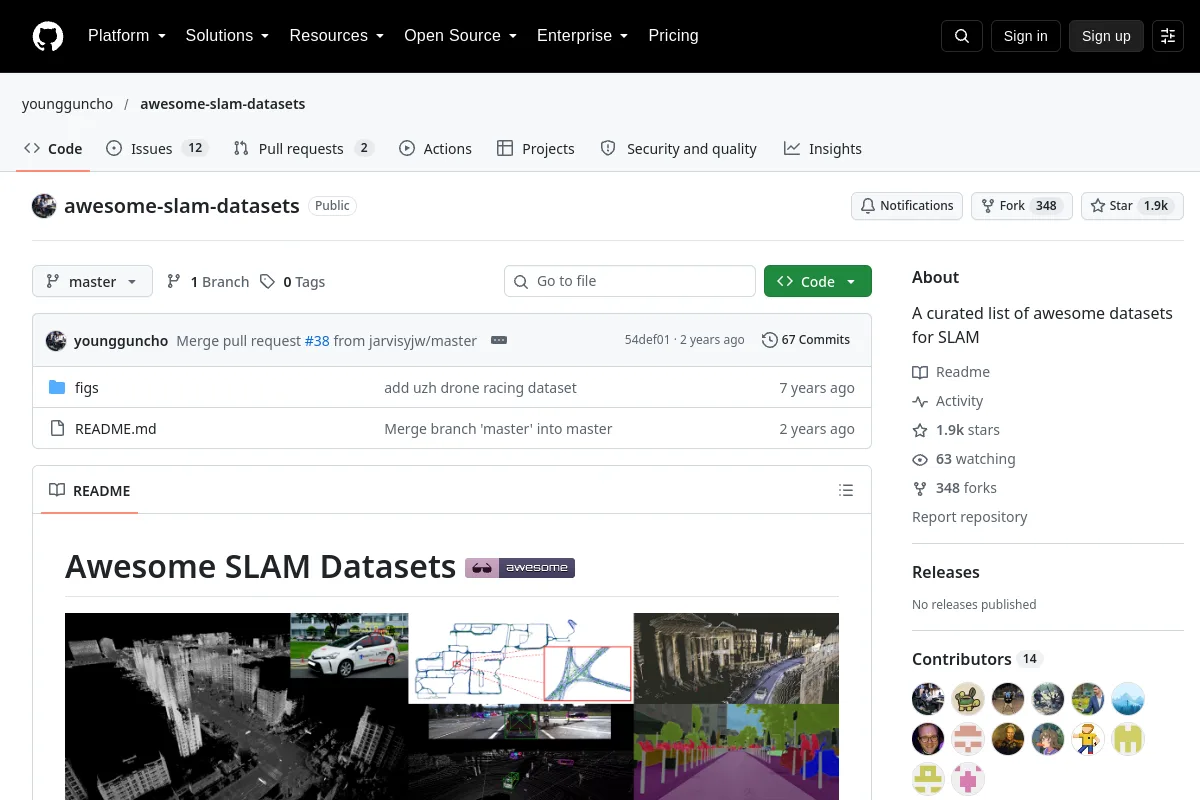
Task: Click the awesome badge in README heading
Action: pyautogui.click(x=520, y=568)
